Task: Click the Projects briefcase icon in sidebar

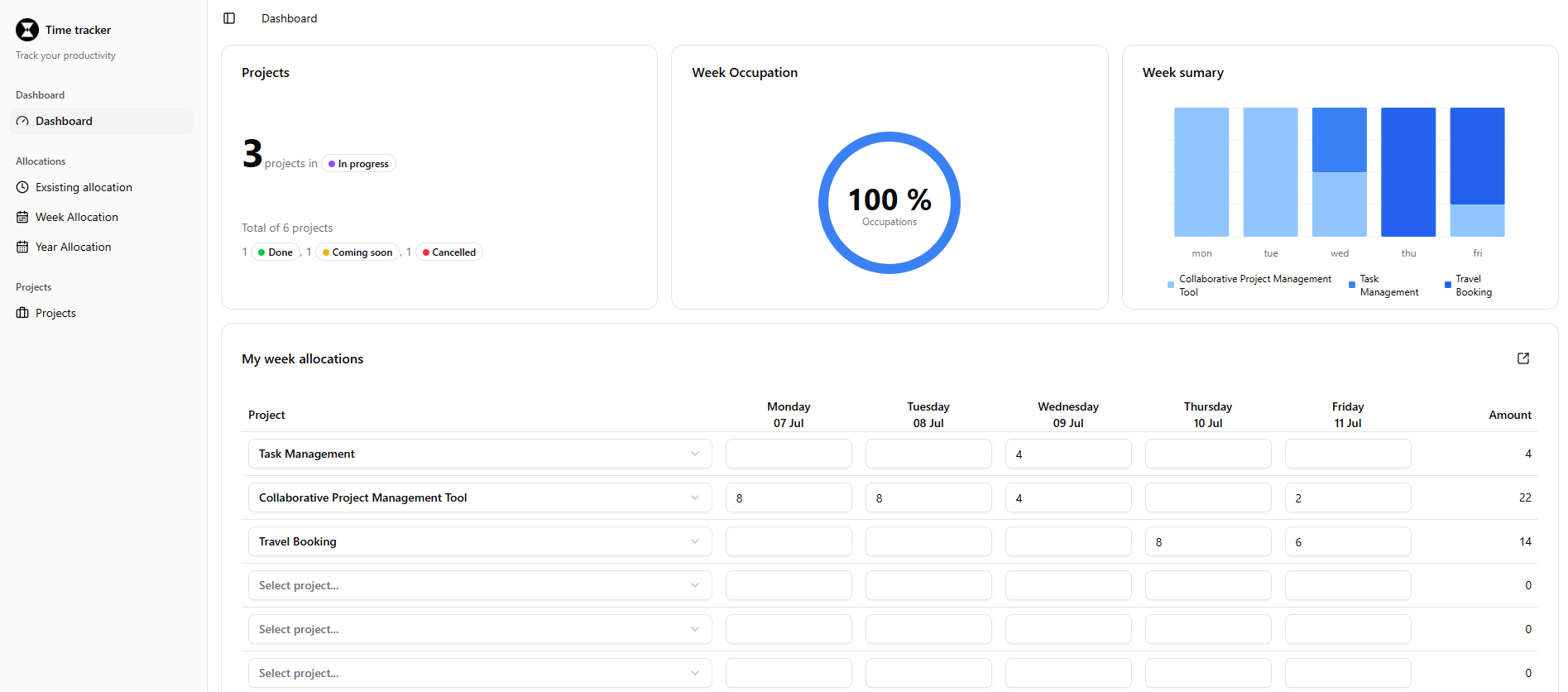Action: click(x=22, y=313)
